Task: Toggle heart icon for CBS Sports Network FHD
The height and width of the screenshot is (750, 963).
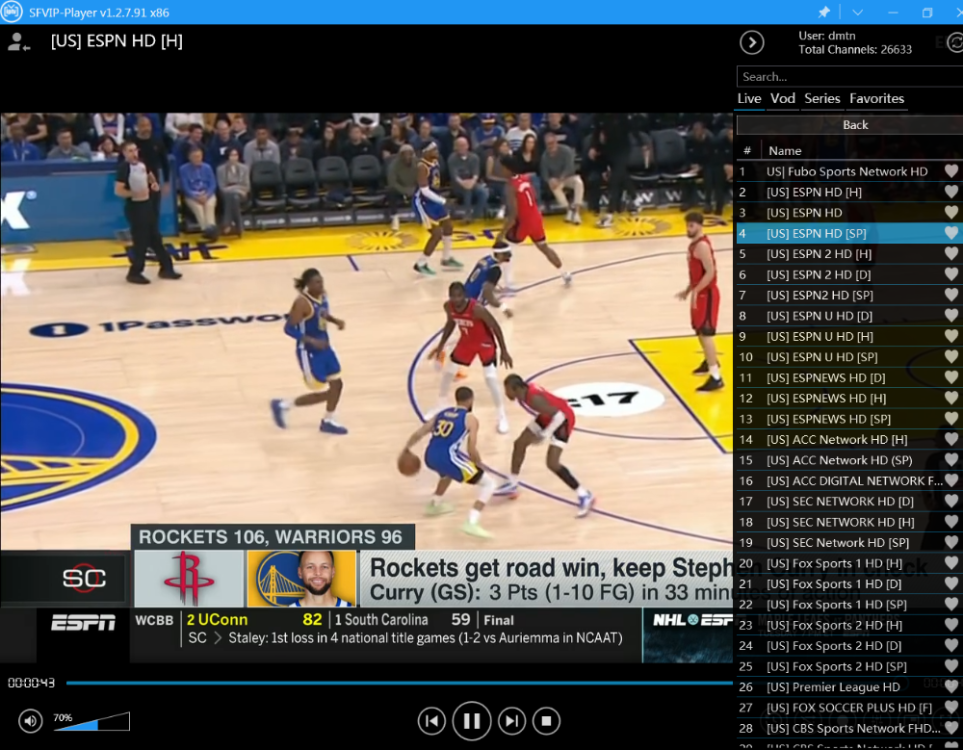Action: (x=951, y=728)
